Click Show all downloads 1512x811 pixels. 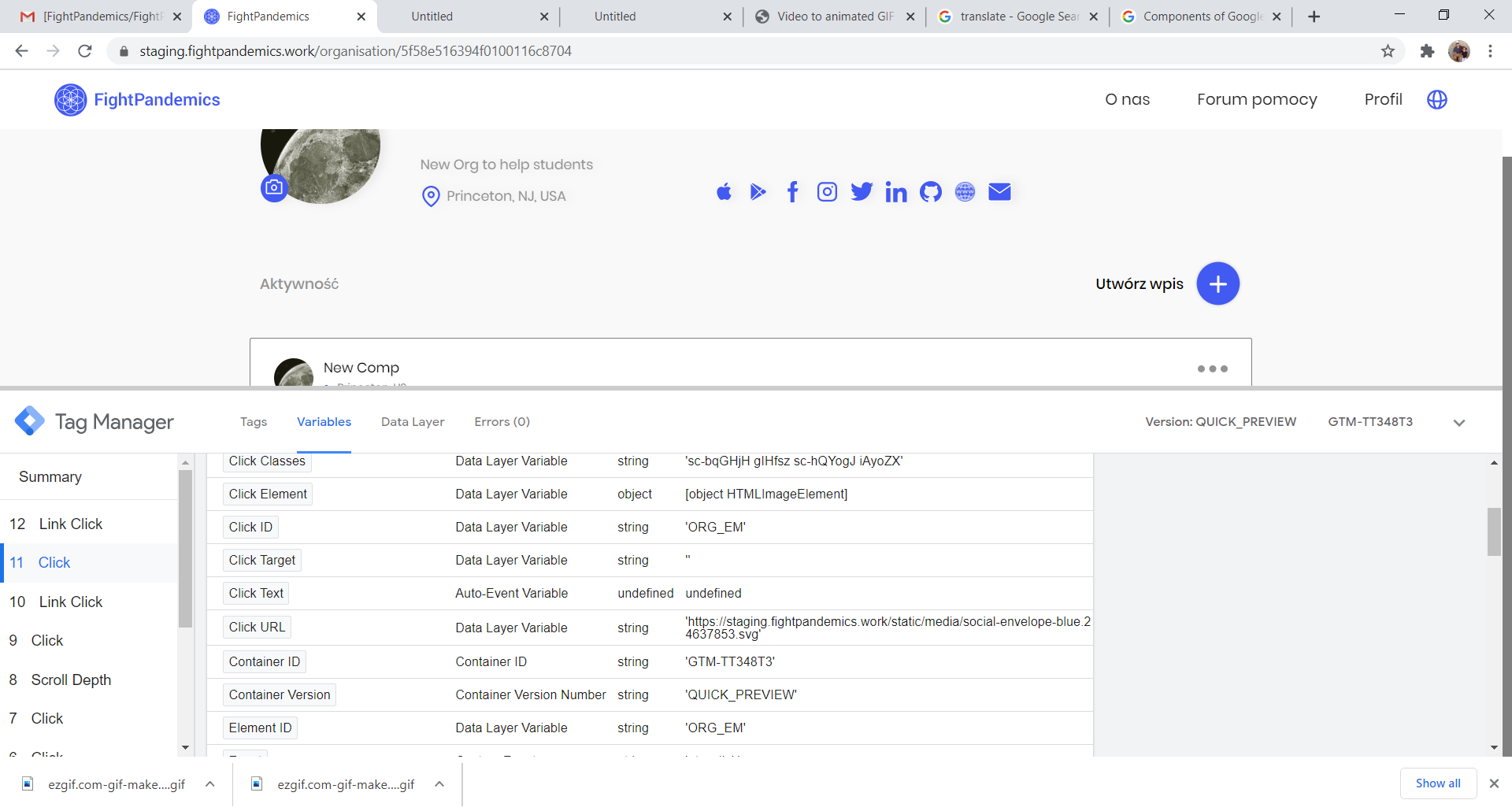coord(1438,783)
